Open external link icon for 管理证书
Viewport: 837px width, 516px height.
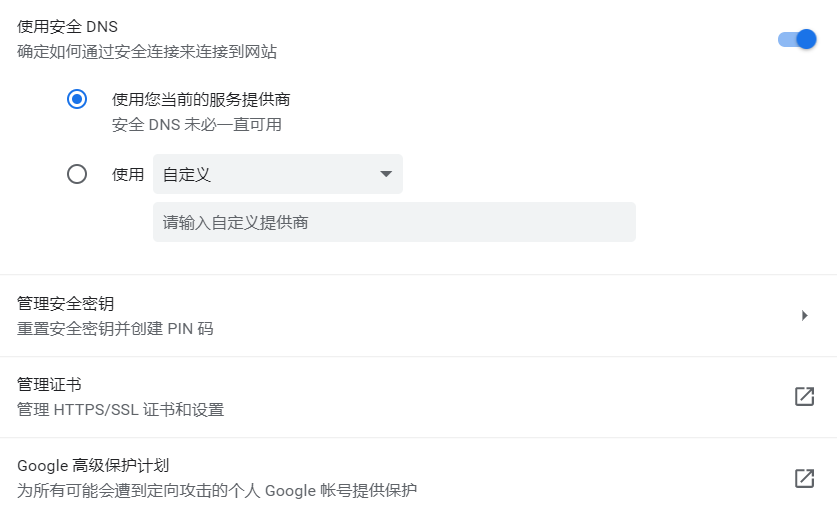coord(804,396)
